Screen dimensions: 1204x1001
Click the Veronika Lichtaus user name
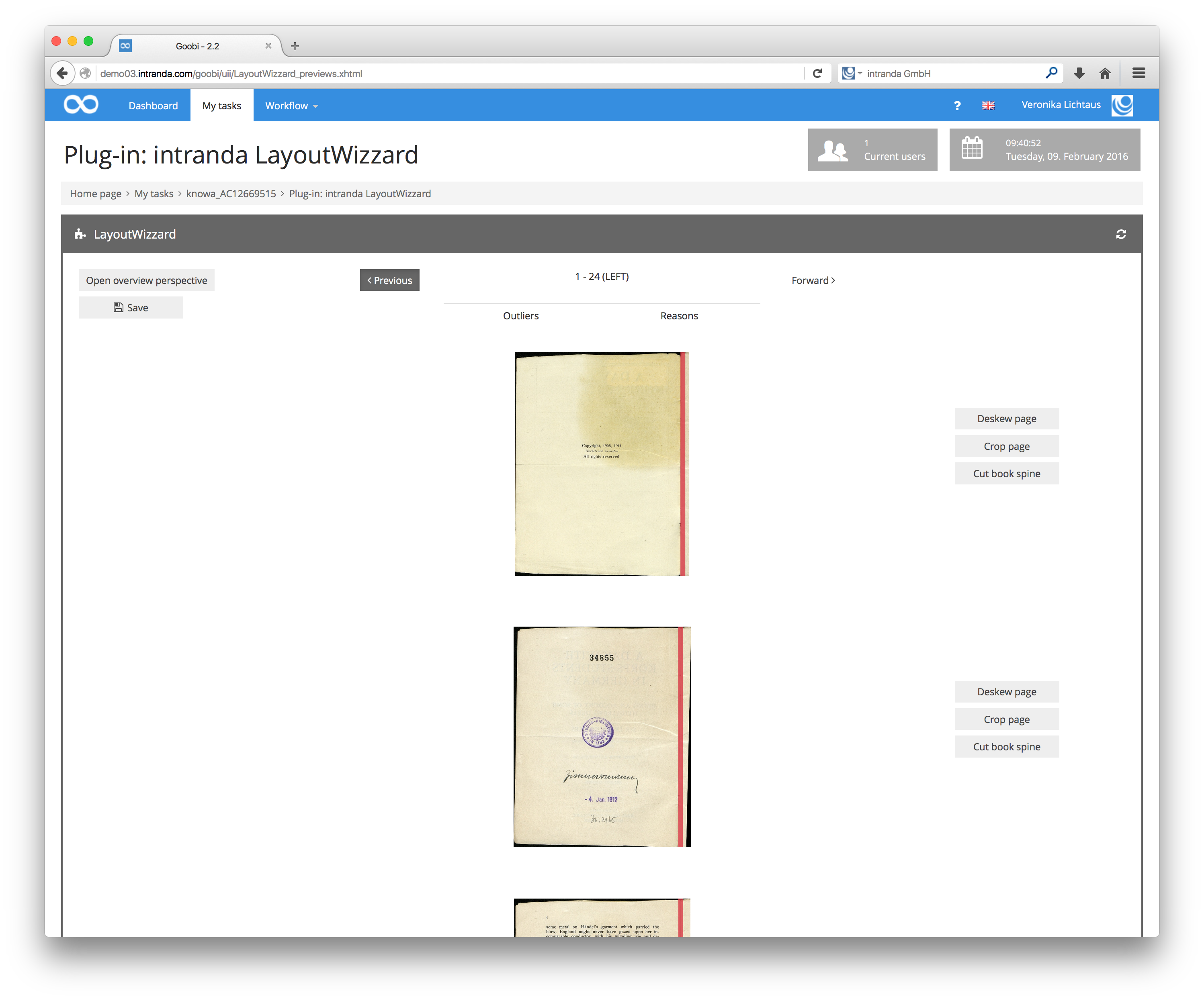tap(1061, 105)
